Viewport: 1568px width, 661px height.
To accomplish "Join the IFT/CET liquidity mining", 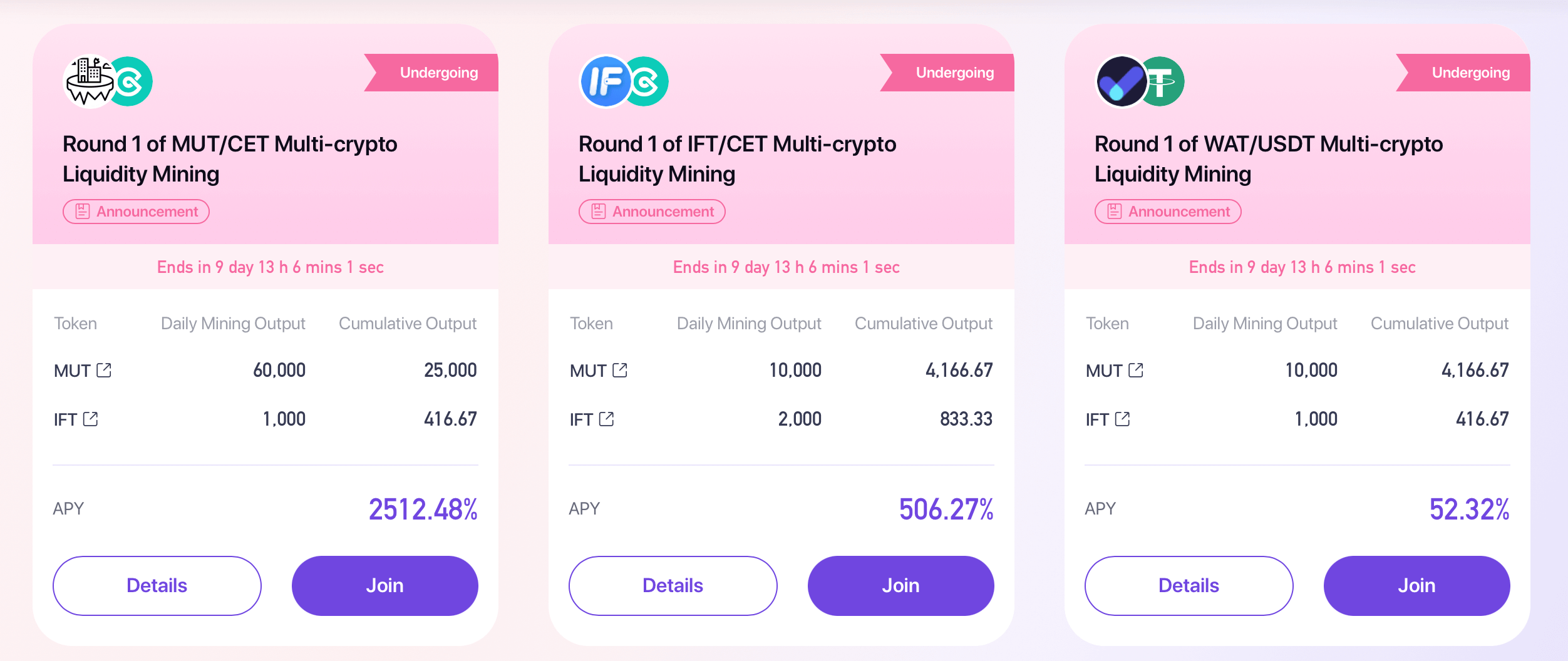I will coord(901,585).
